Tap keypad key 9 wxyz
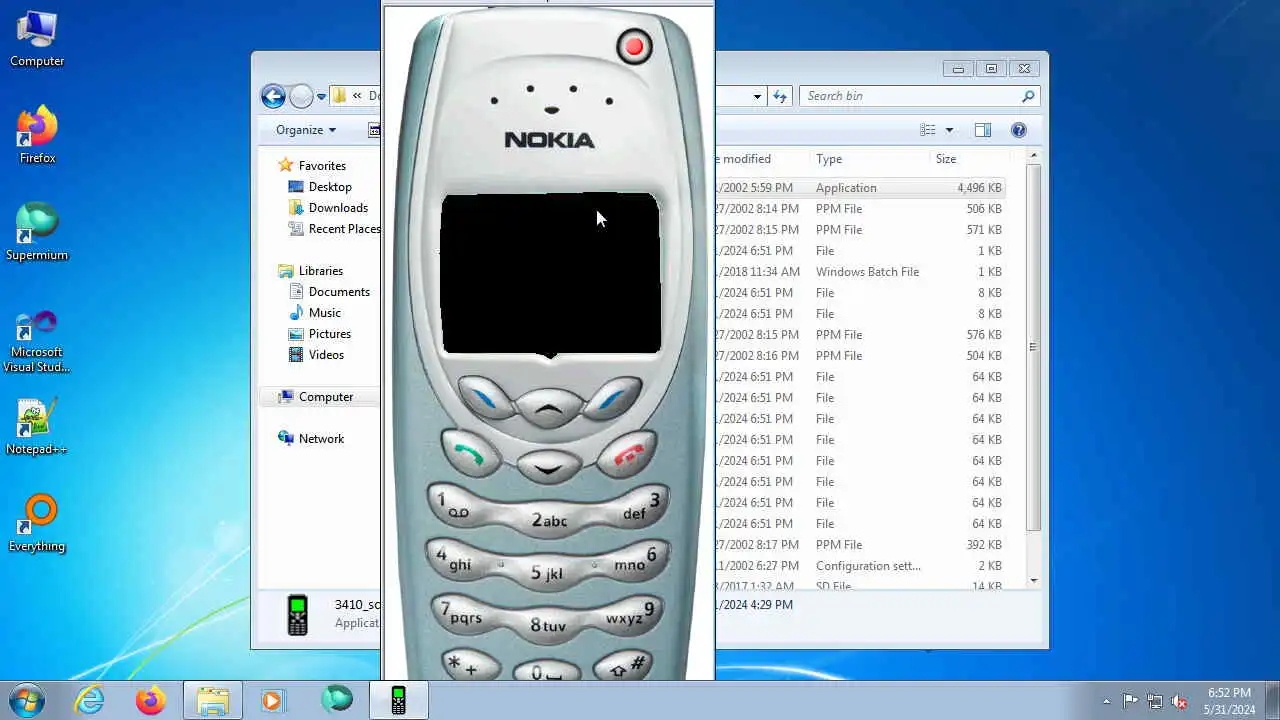1280x720 pixels. coord(631,614)
